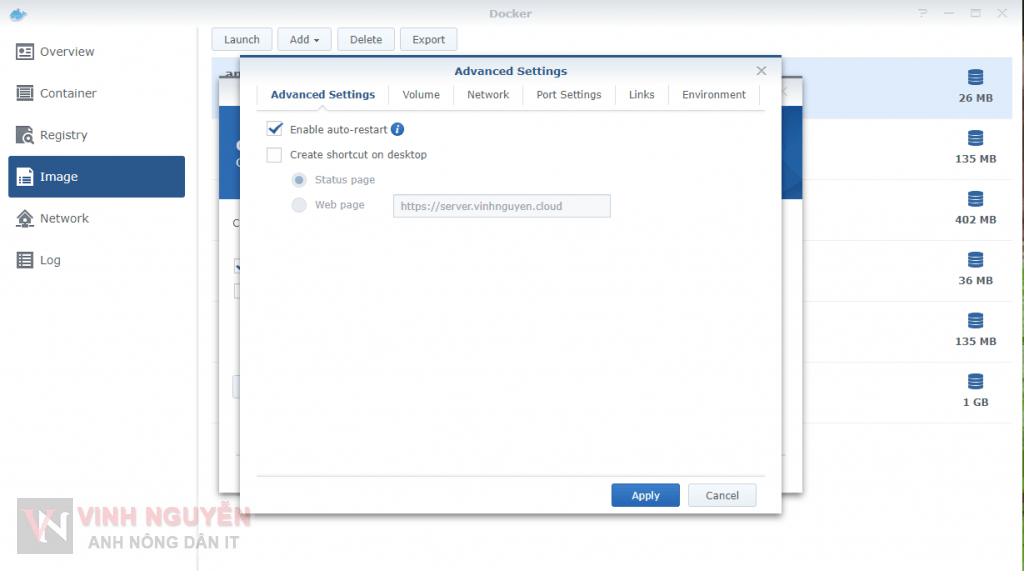This screenshot has height=571, width=1024.
Task: Open the Registry section
Action: click(x=63, y=135)
